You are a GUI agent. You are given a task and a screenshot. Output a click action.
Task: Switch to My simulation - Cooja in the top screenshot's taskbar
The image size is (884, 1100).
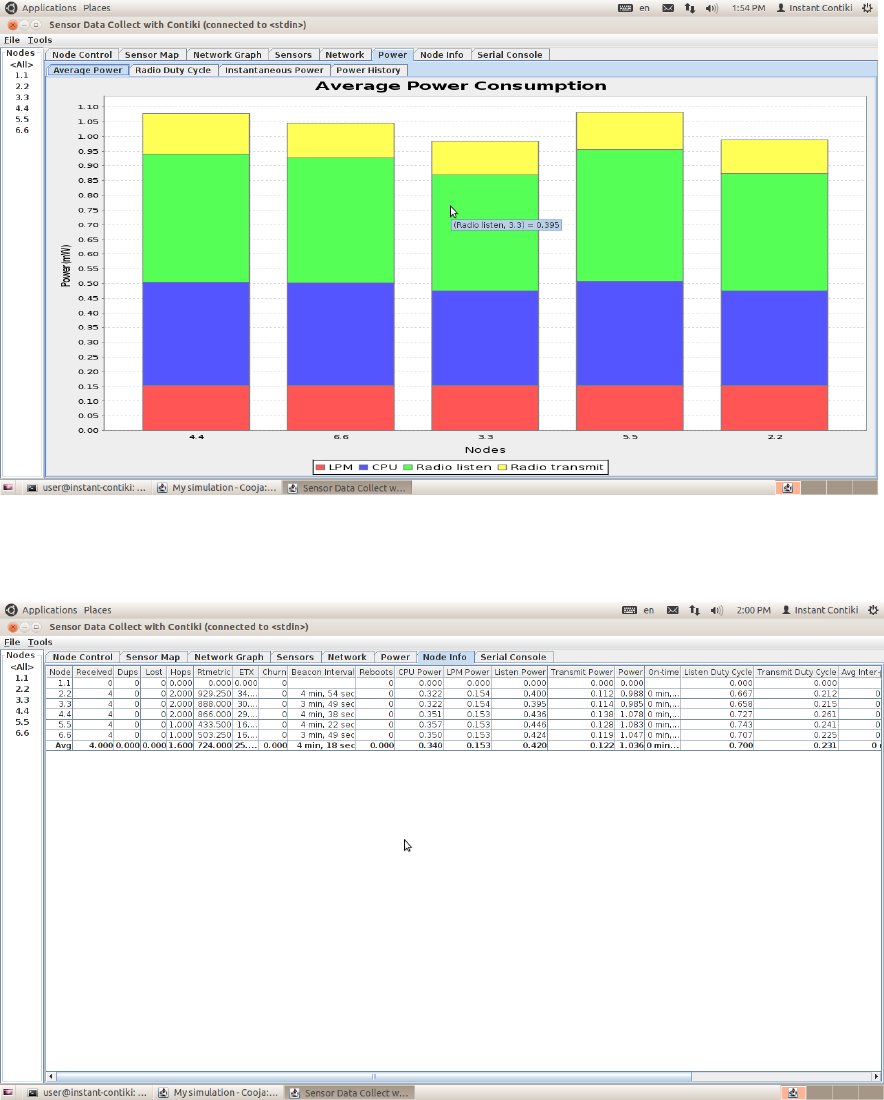tap(217, 488)
